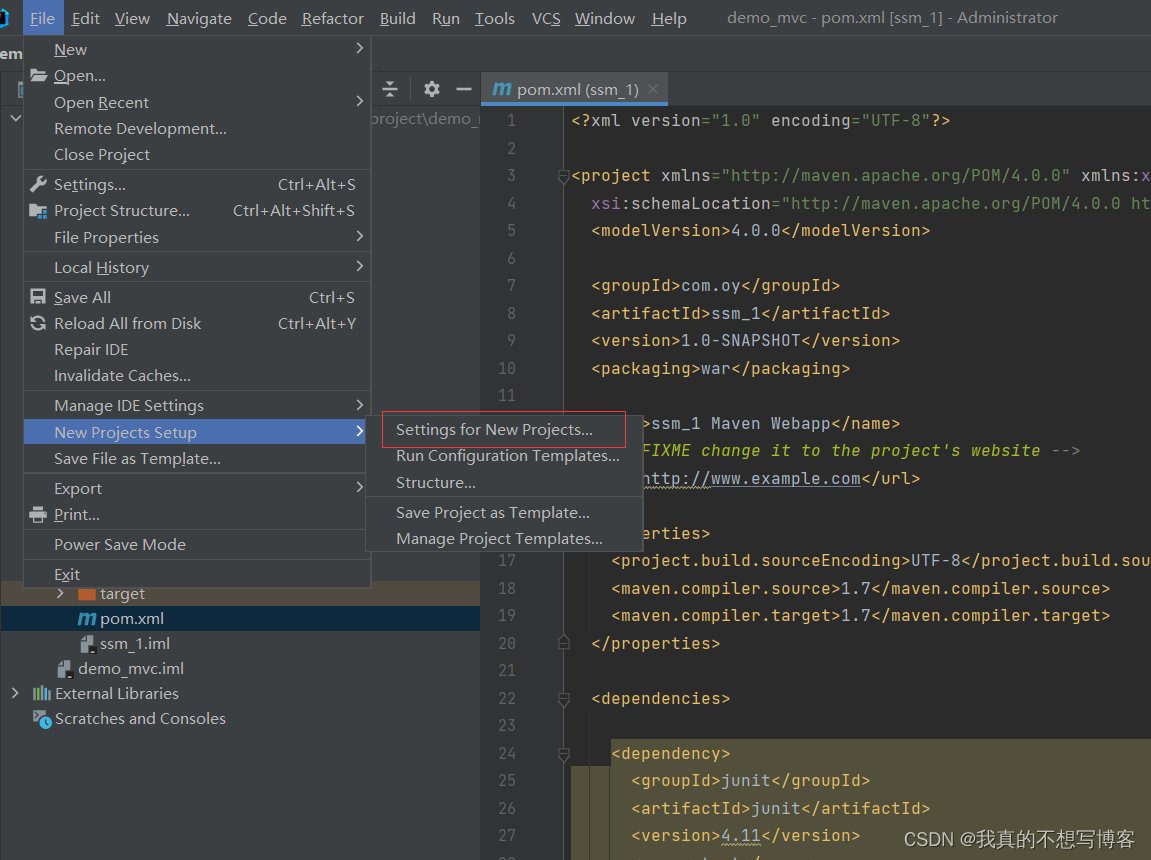The height and width of the screenshot is (860, 1151).
Task: Fold the dependency block at line 24
Action: [564, 754]
